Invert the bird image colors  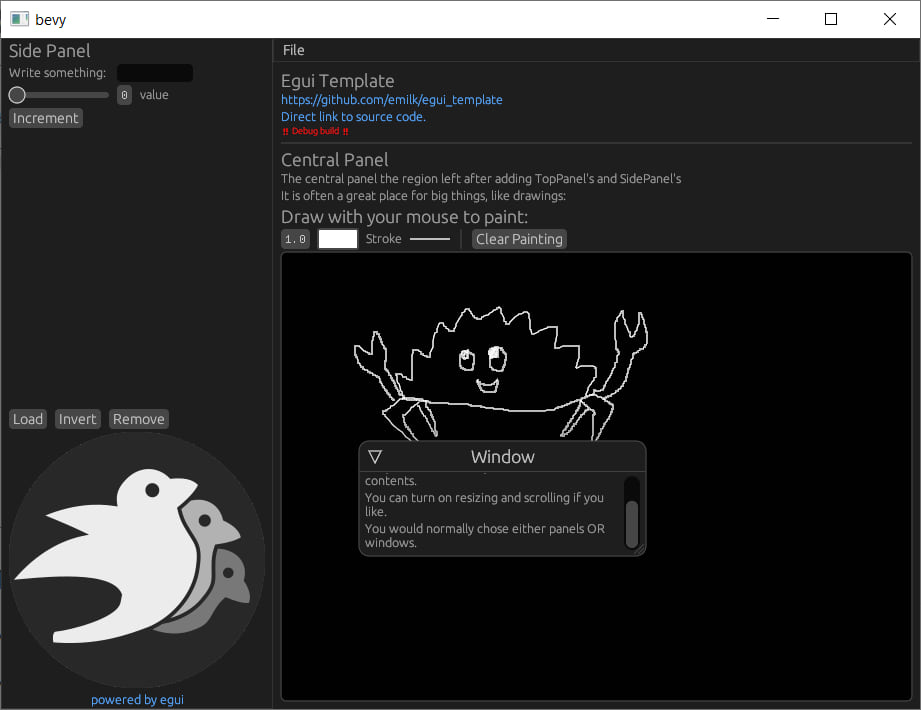[78, 419]
